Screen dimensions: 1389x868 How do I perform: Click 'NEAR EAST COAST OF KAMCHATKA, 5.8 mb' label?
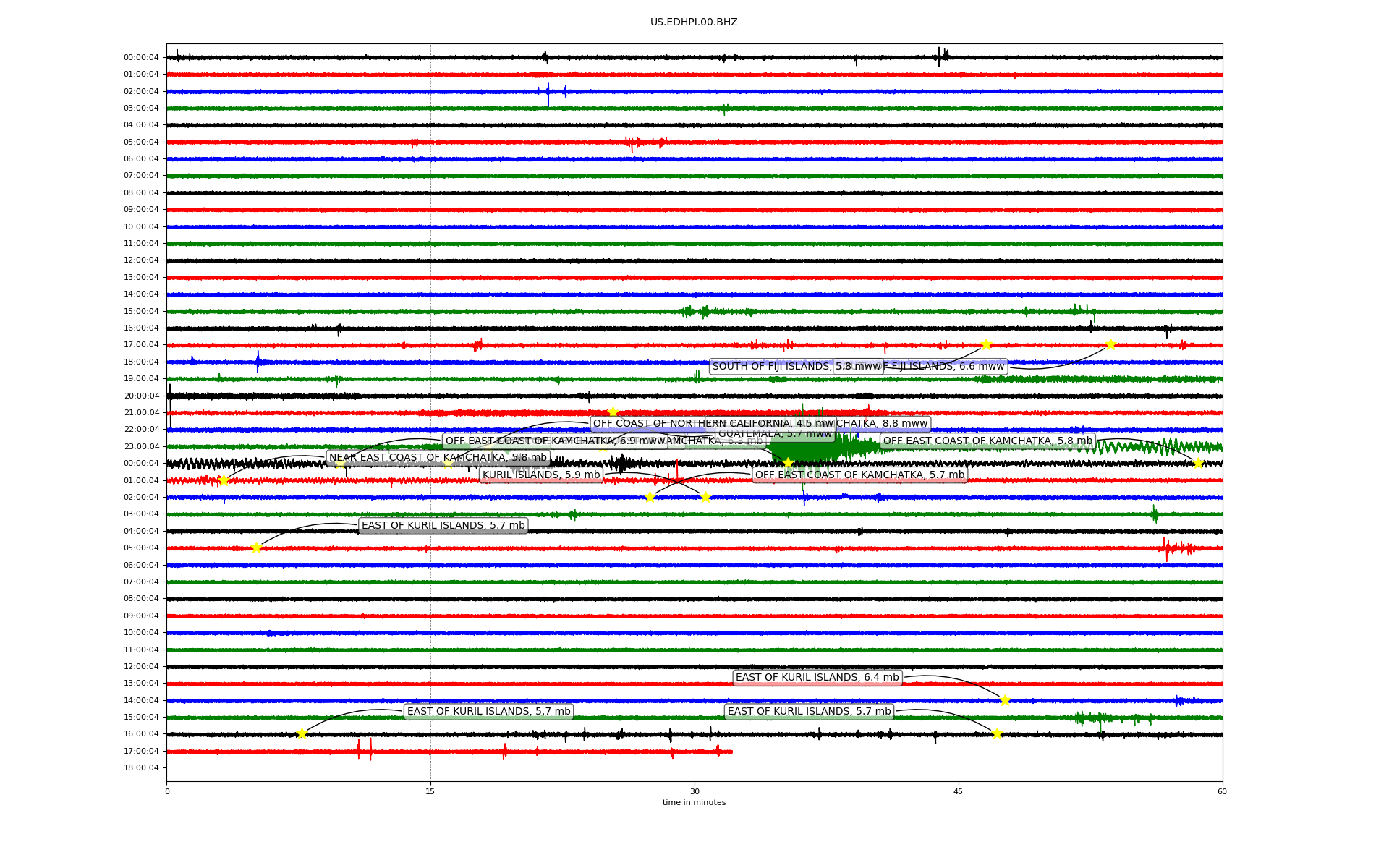pos(438,458)
